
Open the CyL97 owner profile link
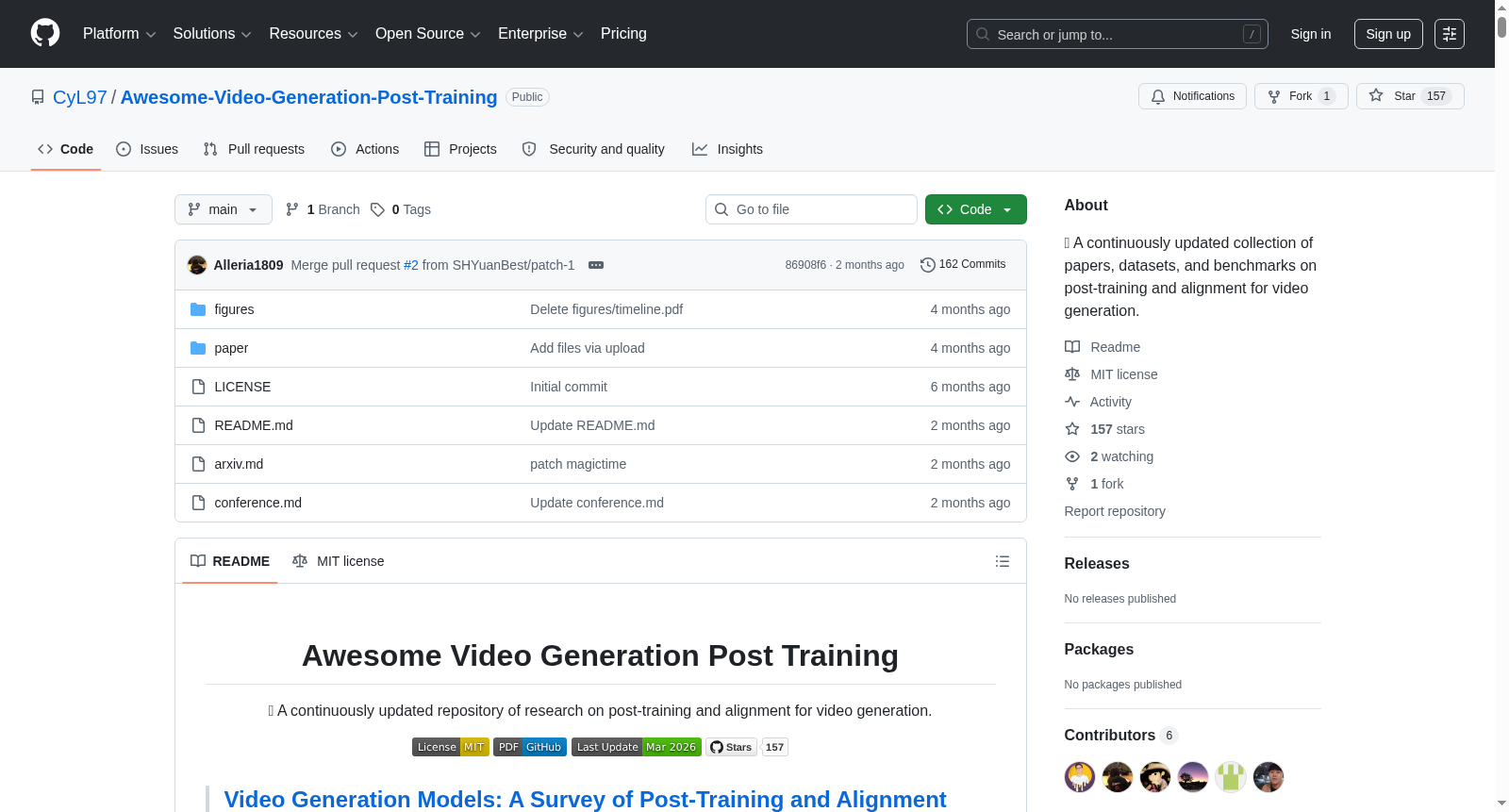80,97
